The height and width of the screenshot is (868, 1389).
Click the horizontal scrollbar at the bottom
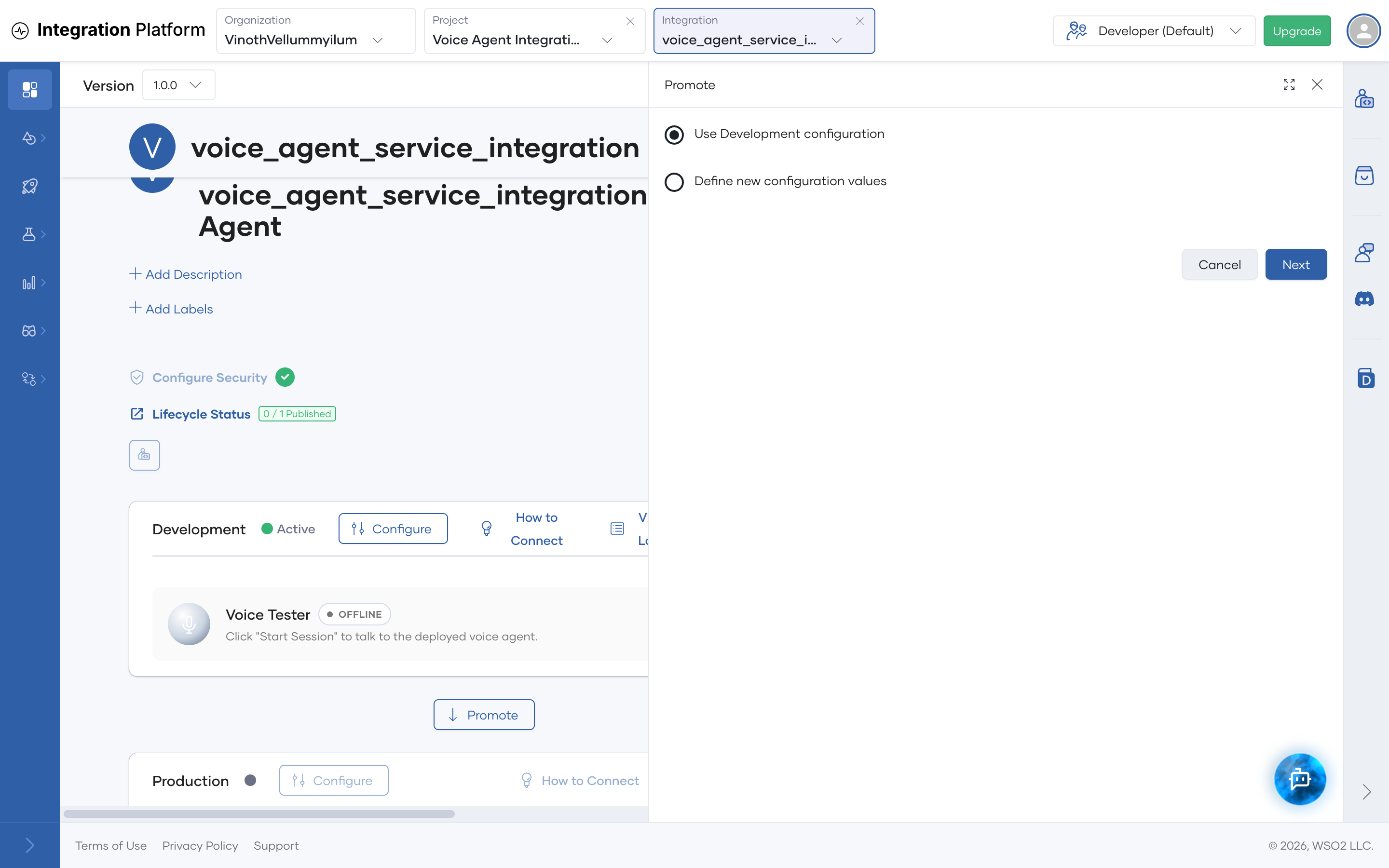tap(259, 814)
